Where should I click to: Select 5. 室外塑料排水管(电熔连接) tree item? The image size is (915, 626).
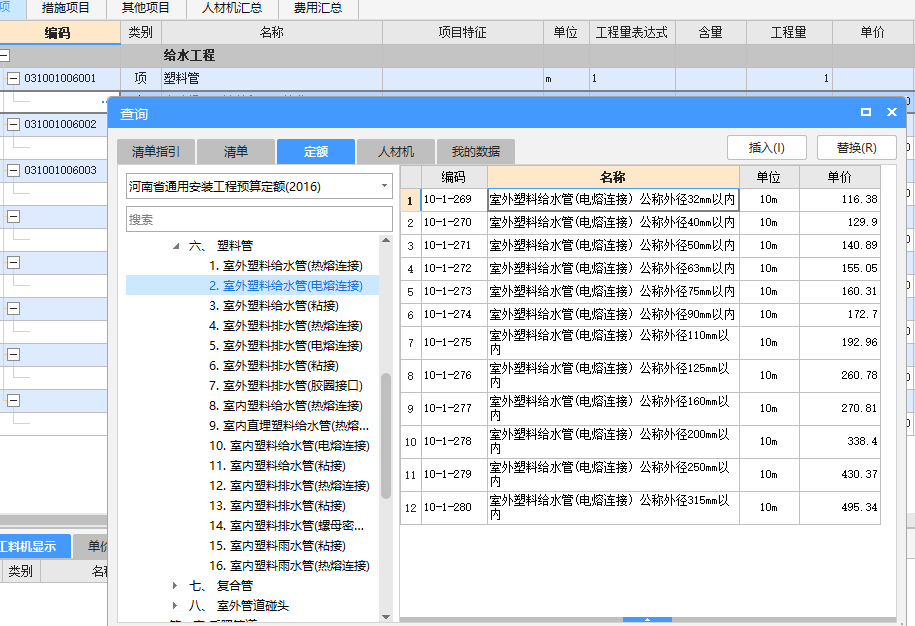click(x=286, y=346)
